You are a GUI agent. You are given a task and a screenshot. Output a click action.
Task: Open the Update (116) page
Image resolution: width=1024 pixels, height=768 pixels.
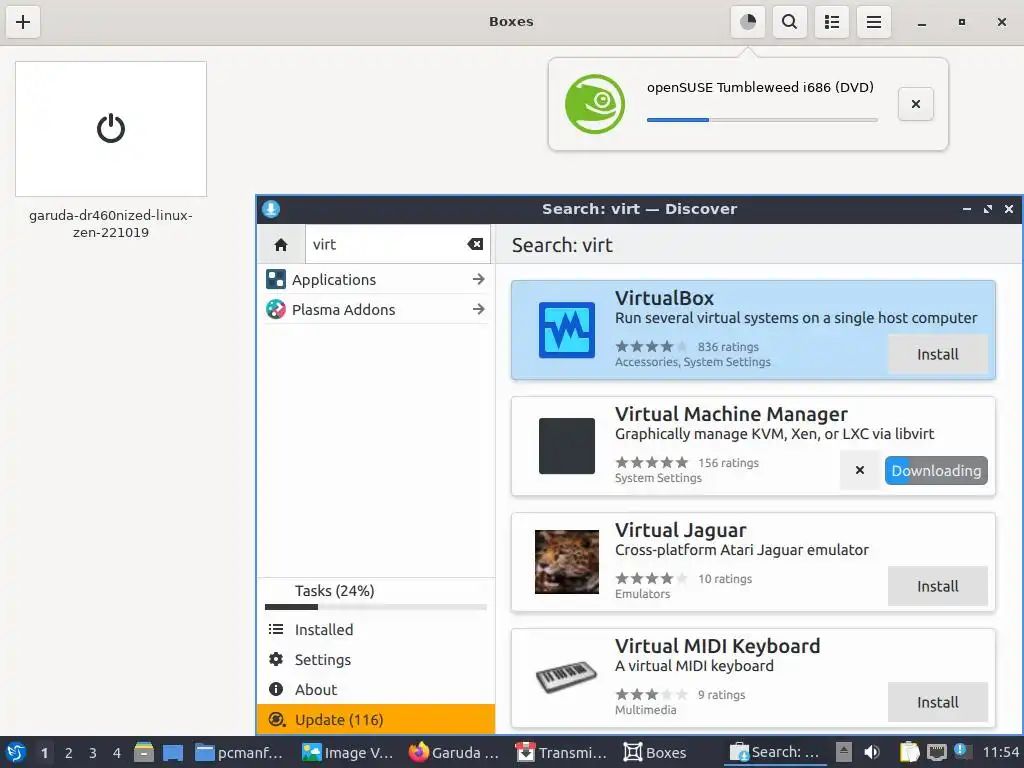pos(376,720)
